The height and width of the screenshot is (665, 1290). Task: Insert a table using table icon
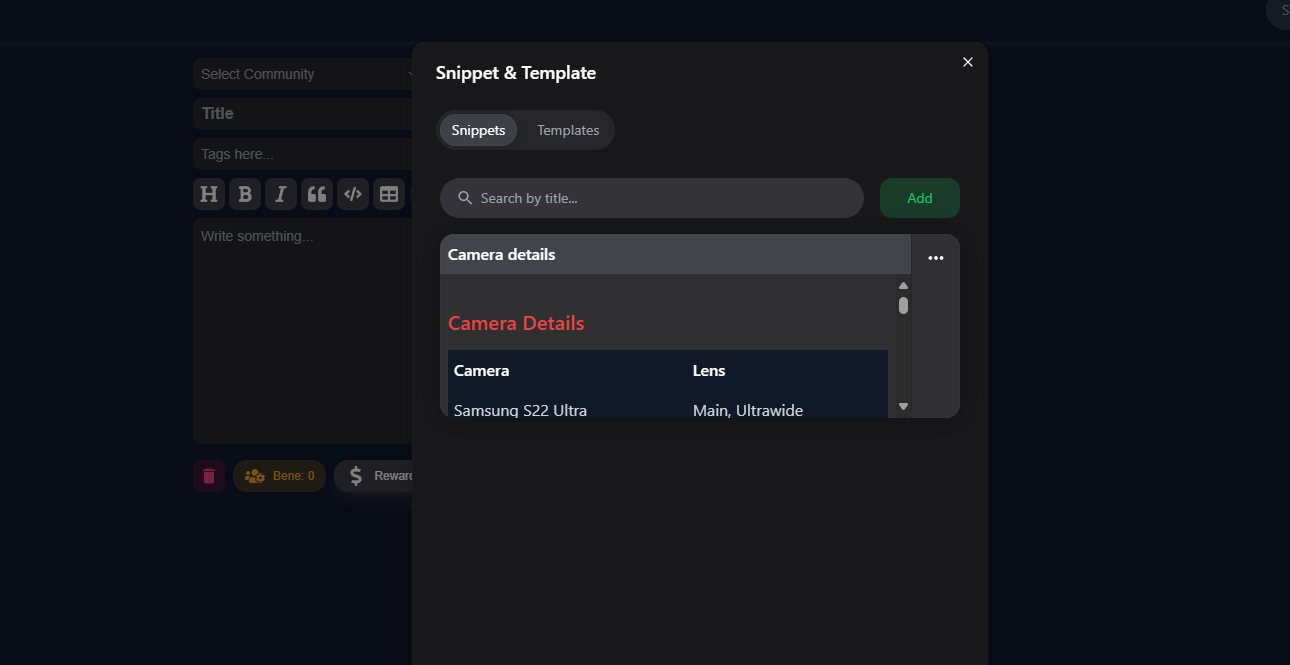(389, 194)
